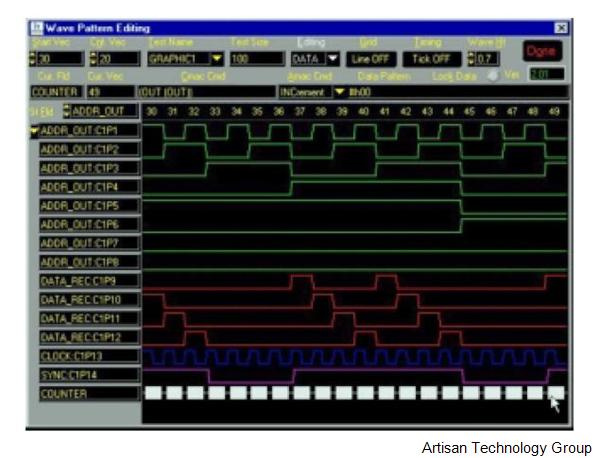This screenshot has width=600, height=458.
Task: Click the first white COUNTER pattern block
Action: point(152,393)
